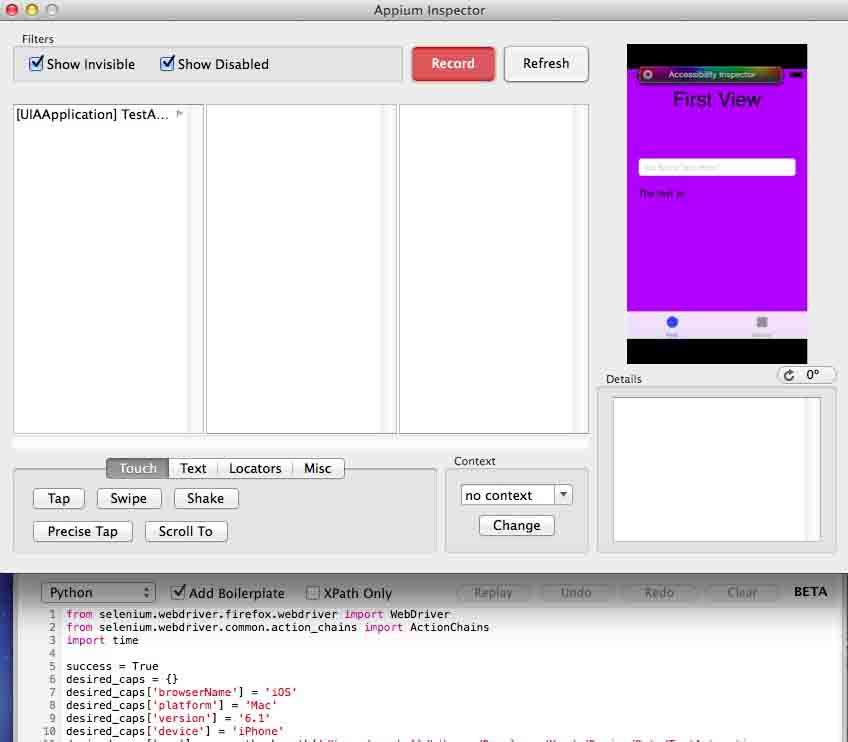Screen dimensions: 848x742
Task: Tap the gray square tab icon in preview
Action: pos(762,322)
